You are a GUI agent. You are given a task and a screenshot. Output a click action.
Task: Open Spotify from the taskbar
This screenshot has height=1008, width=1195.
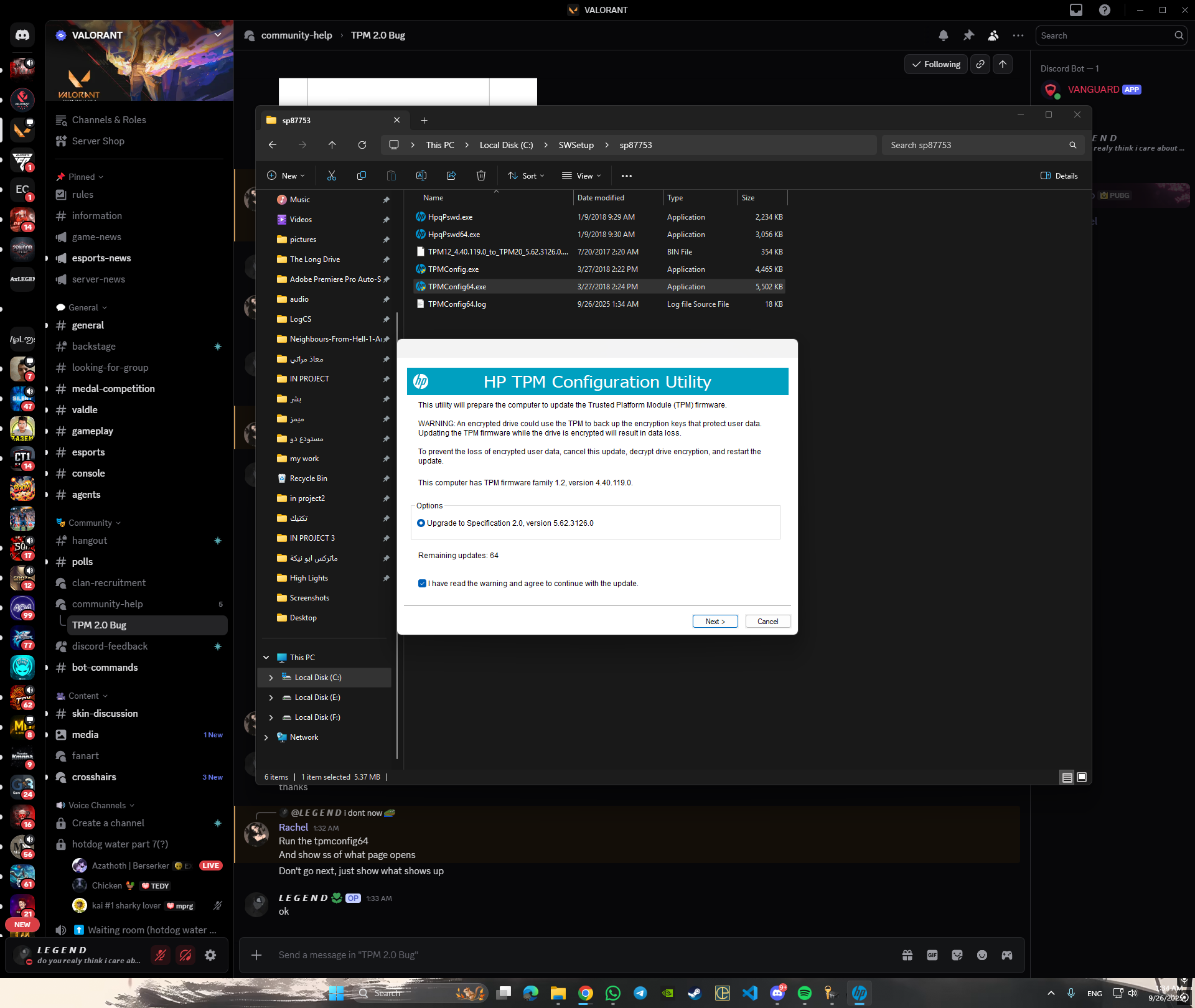coord(804,993)
